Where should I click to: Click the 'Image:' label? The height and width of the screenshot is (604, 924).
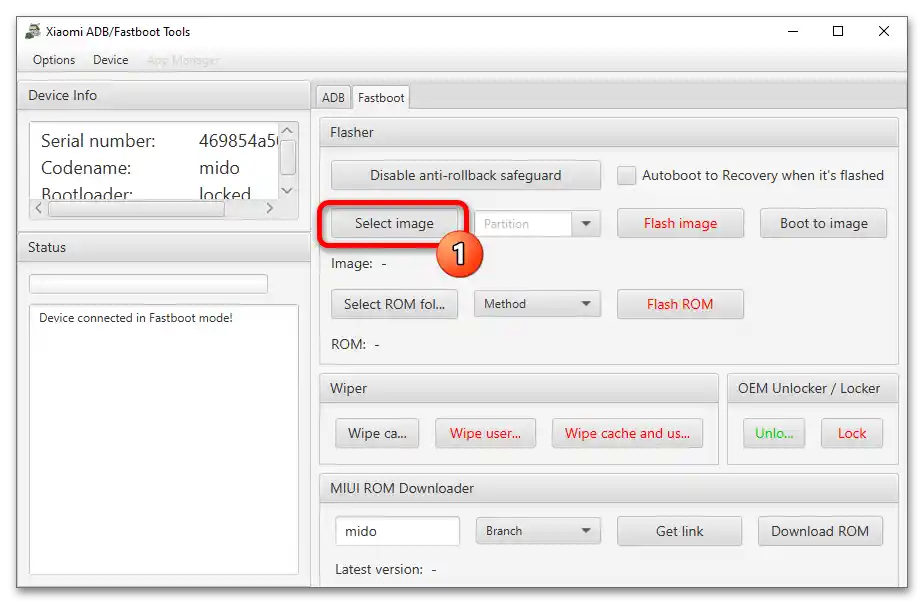352,263
